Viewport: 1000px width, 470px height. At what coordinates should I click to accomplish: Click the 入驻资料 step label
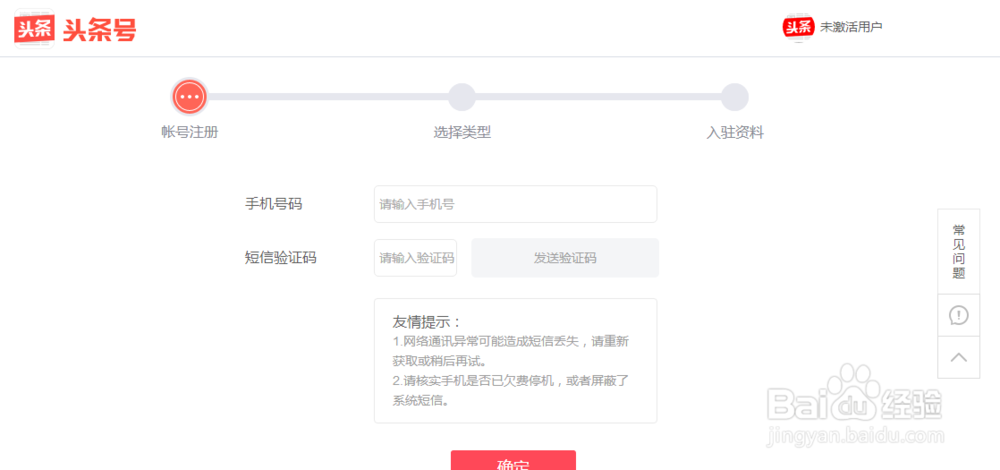(735, 133)
